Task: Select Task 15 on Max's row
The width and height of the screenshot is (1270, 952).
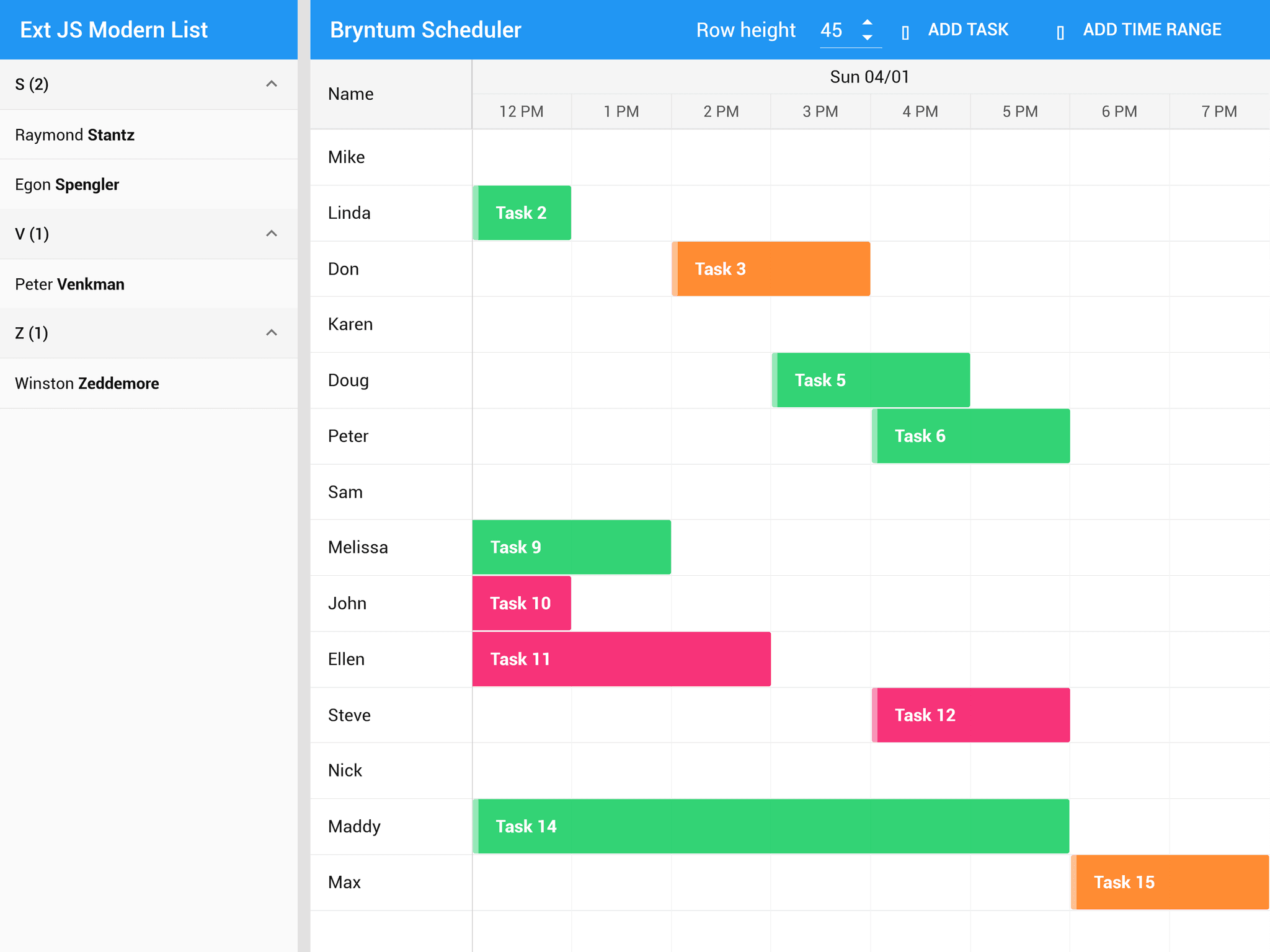Action: pyautogui.click(x=1170, y=882)
